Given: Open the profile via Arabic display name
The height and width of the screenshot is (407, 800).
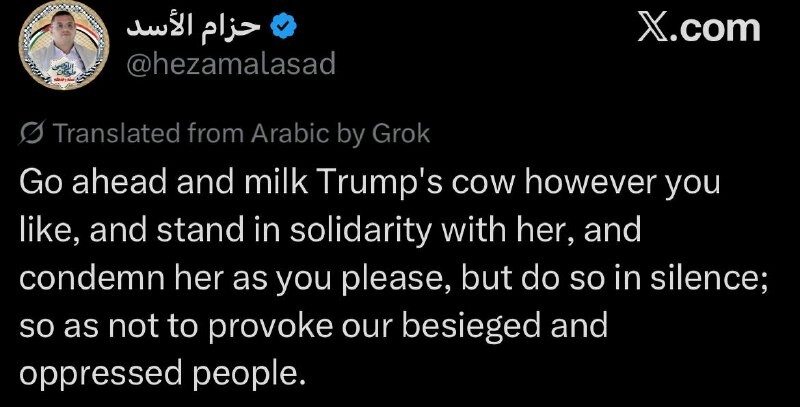Looking at the screenshot, I should [x=194, y=28].
